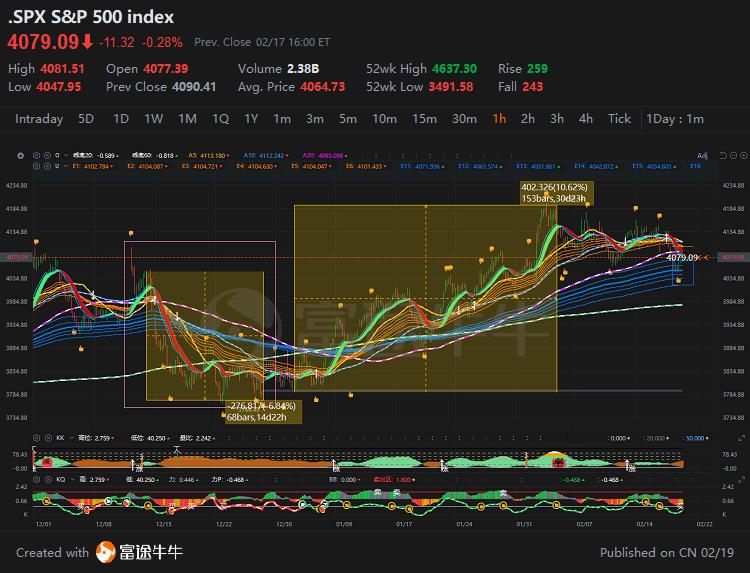The width and height of the screenshot is (750, 573).
Task: Click the .SPX S&P 500 index title
Action: [x=91, y=17]
